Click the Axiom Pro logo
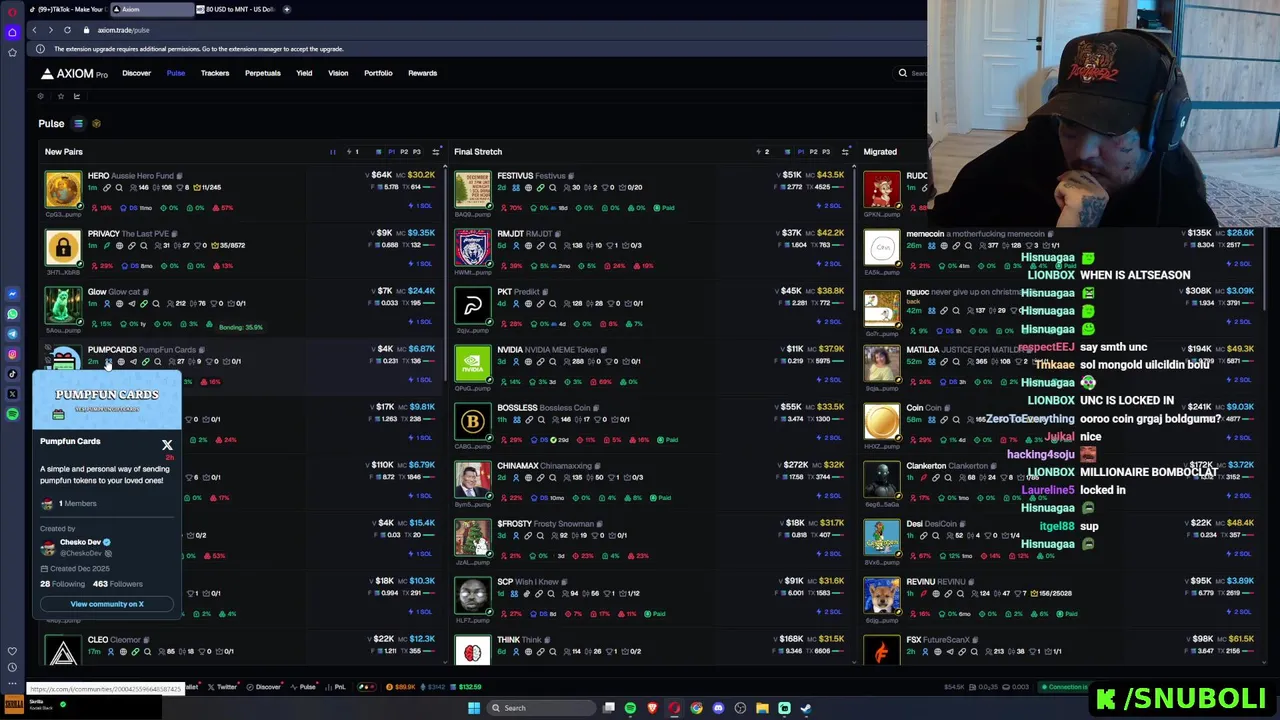The width and height of the screenshot is (1280, 720). tap(74, 73)
